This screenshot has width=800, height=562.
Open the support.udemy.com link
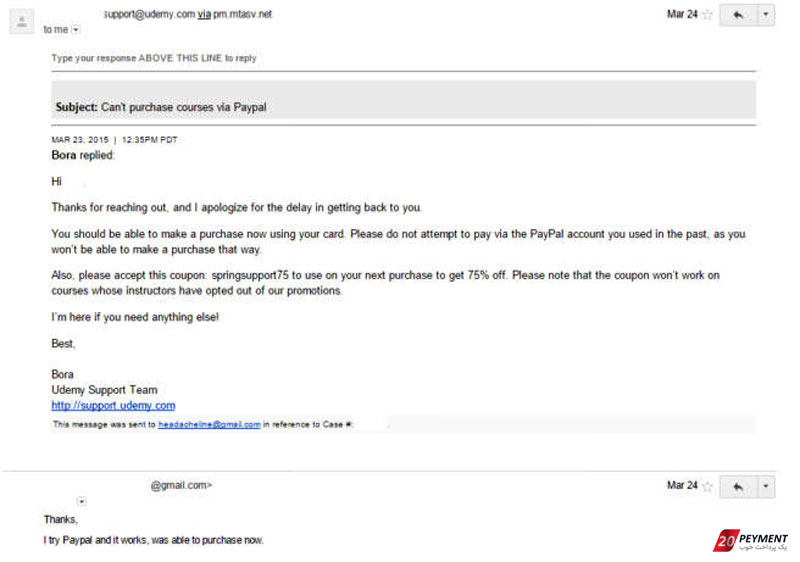[113, 405]
